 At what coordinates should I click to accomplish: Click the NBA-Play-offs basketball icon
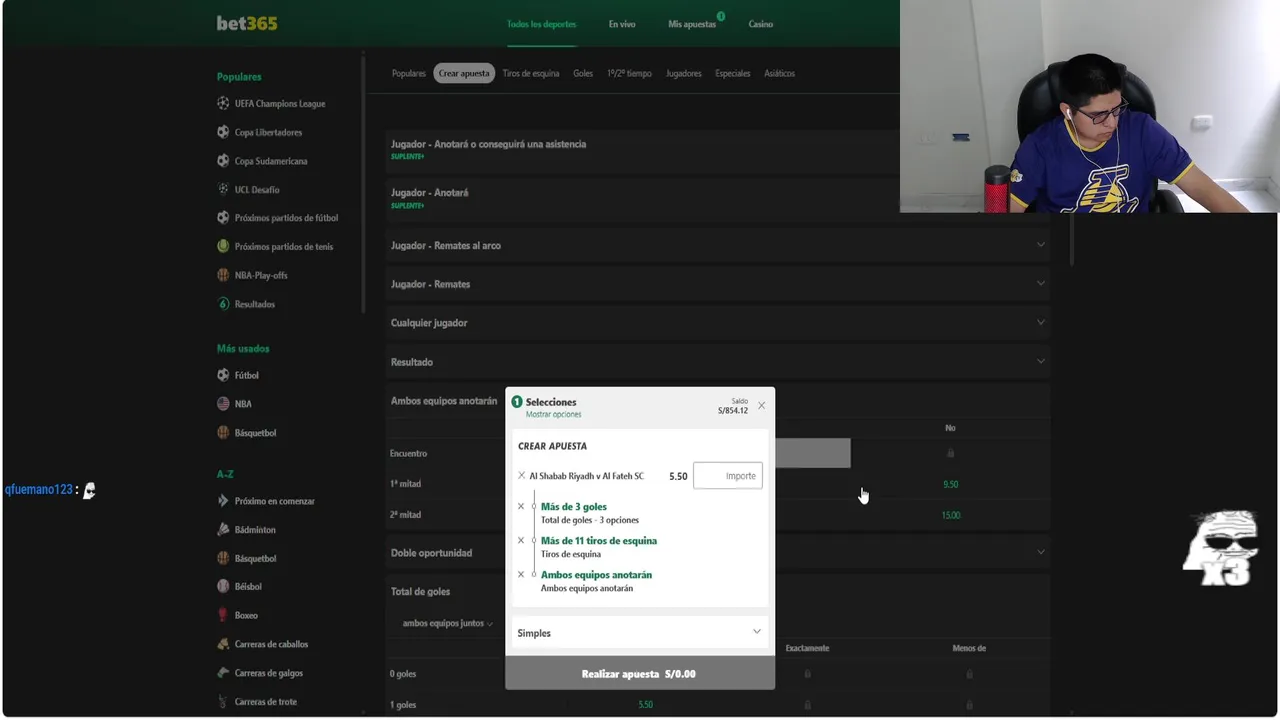click(x=223, y=275)
